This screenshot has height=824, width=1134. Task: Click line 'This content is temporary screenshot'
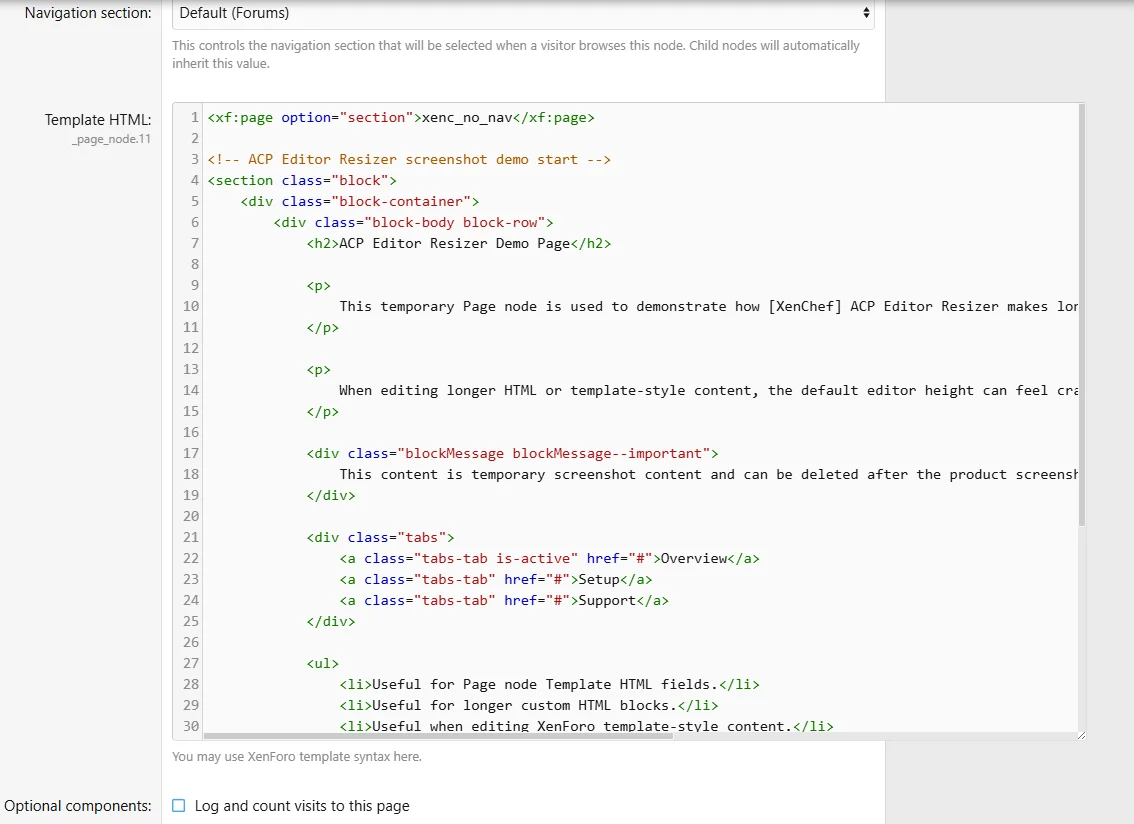(x=708, y=474)
